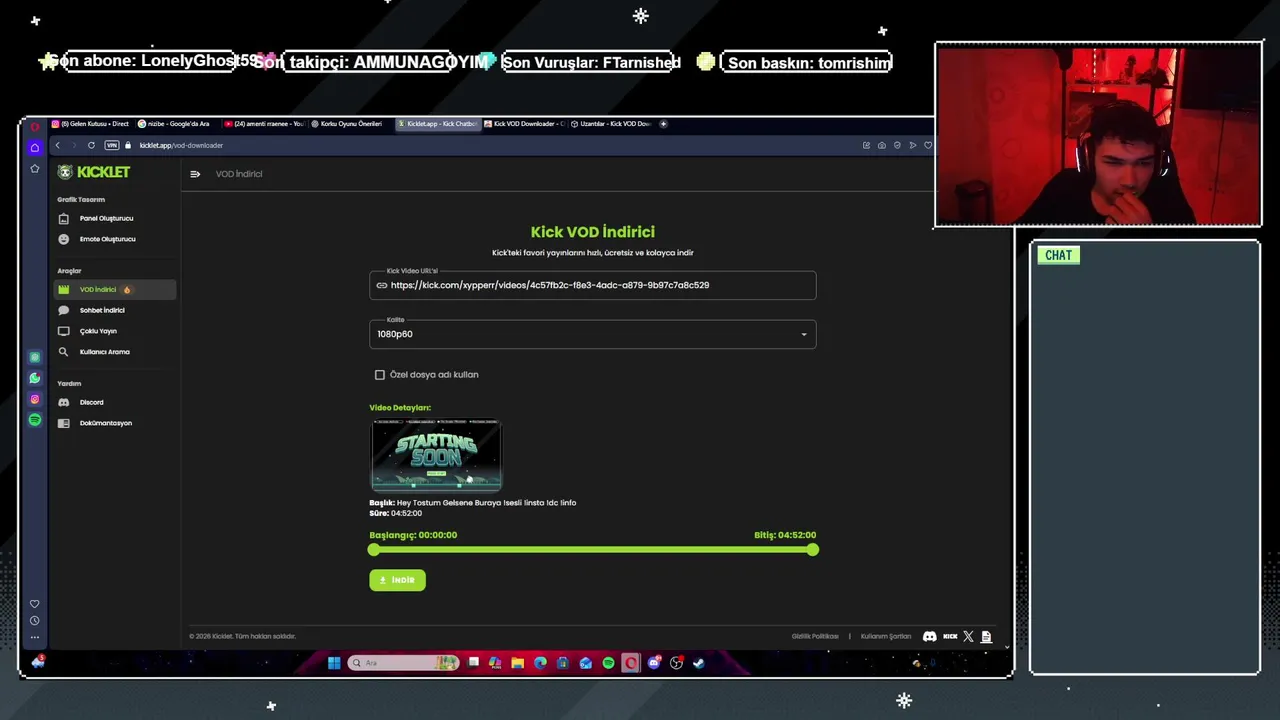Grab the start time slider handle
Viewport: 1280px width, 720px height.
pyautogui.click(x=373, y=550)
